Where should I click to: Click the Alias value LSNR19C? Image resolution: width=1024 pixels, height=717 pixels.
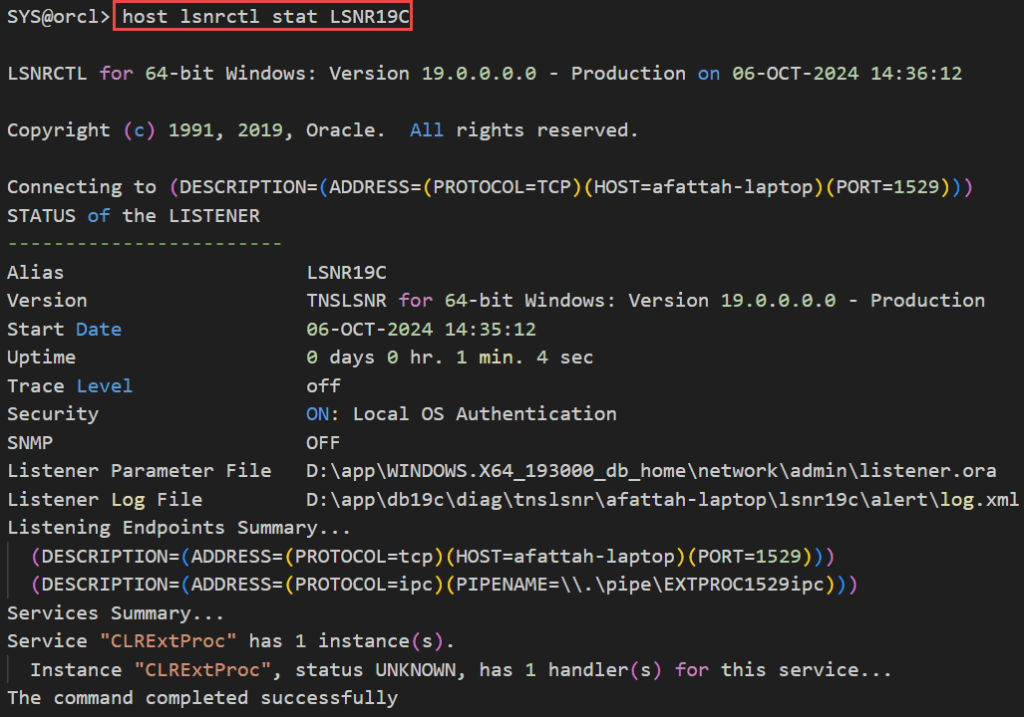point(346,272)
